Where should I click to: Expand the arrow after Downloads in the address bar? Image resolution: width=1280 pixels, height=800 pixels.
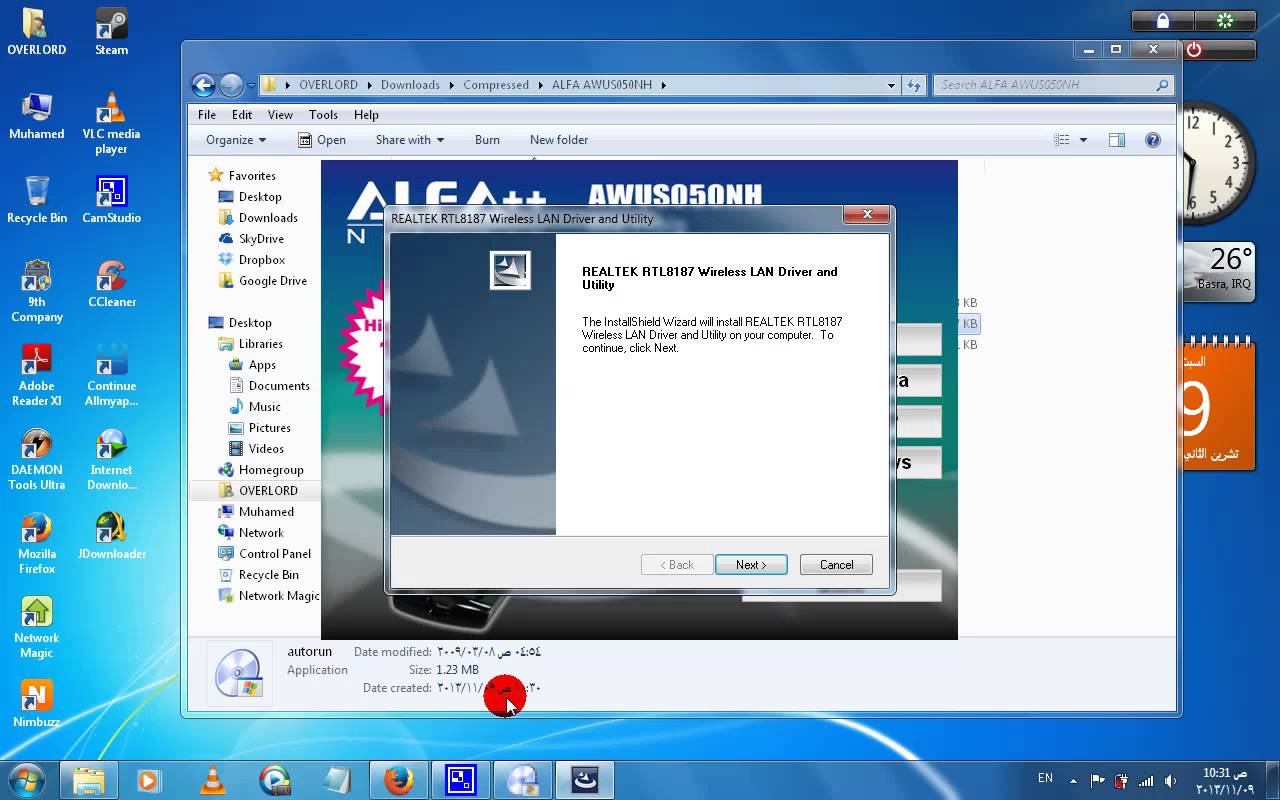pyautogui.click(x=451, y=85)
